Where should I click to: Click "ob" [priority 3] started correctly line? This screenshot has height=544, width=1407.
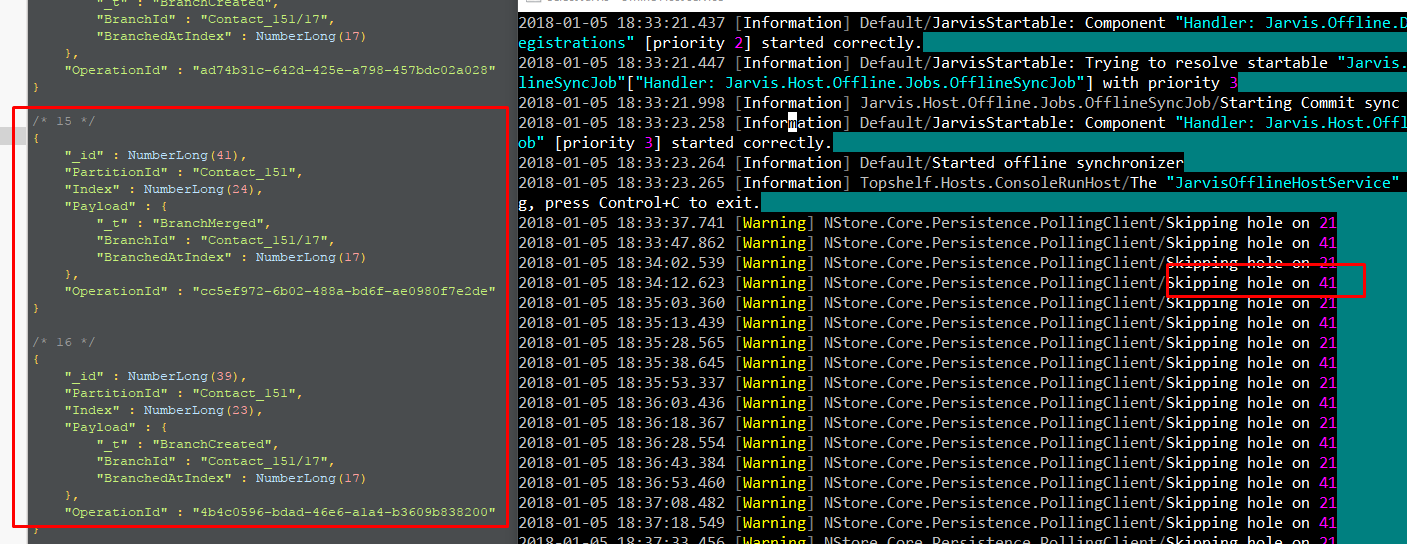[676, 142]
